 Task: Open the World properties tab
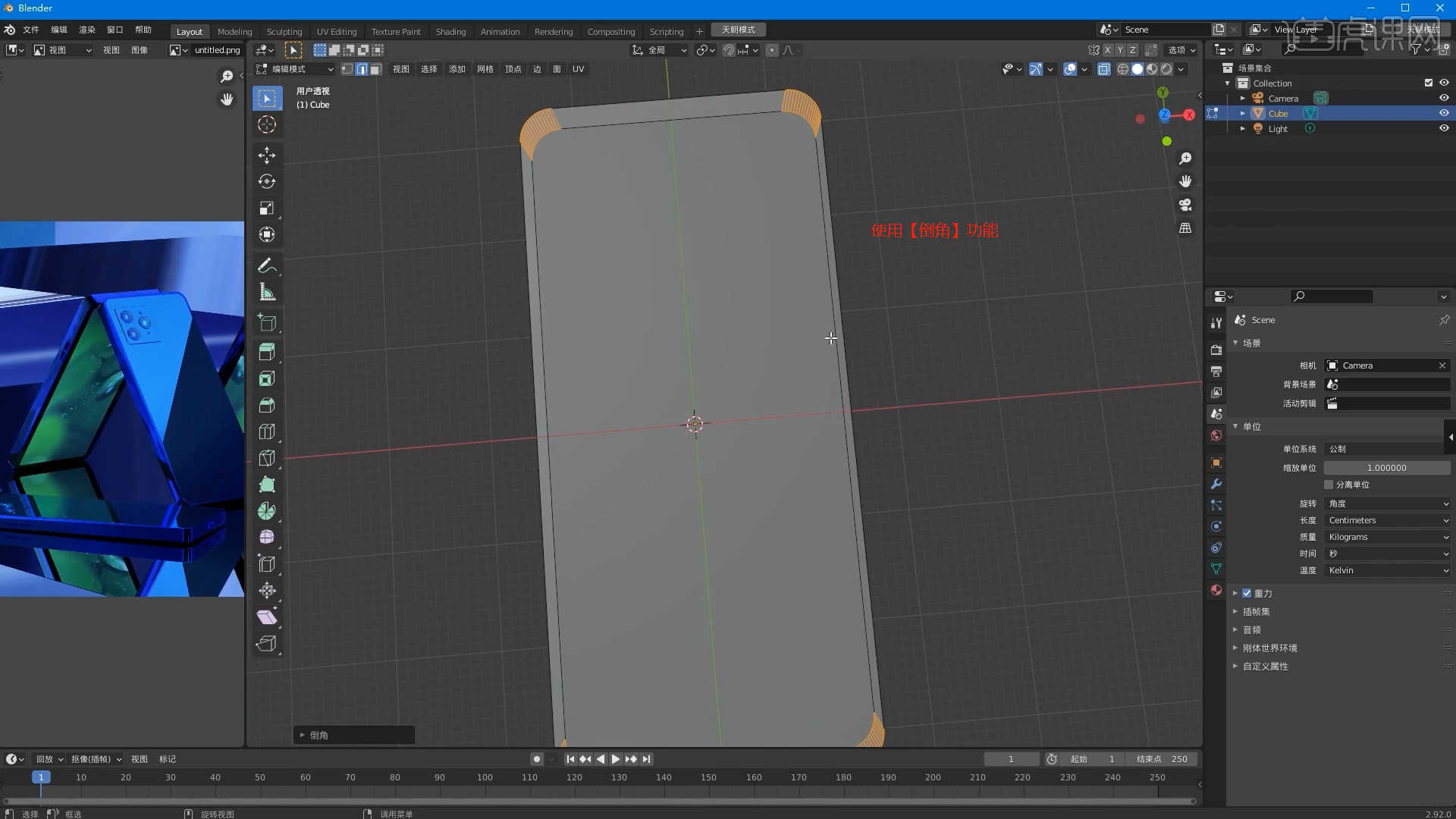1216,435
